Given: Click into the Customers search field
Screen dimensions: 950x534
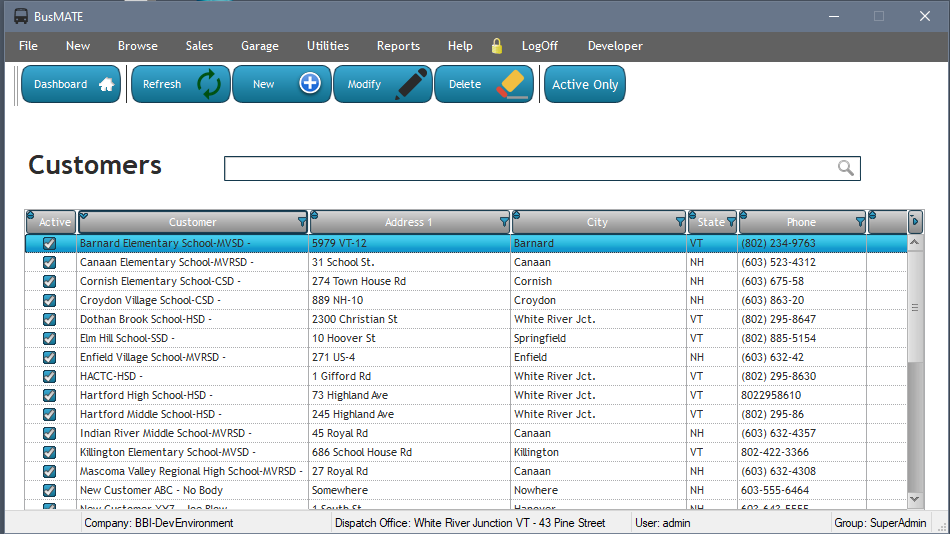Looking at the screenshot, I should [x=530, y=168].
